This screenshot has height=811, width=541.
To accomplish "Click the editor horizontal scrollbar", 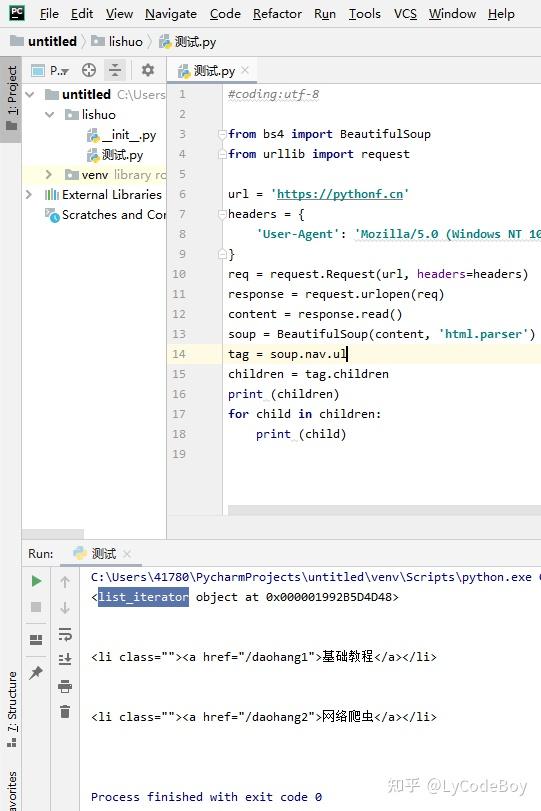I will click(384, 510).
